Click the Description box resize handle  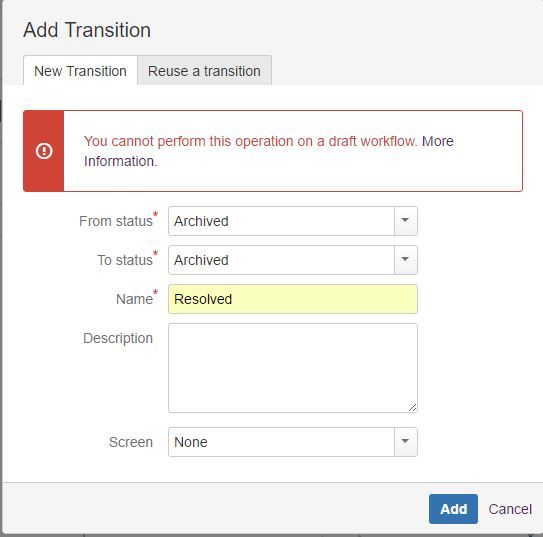click(412, 408)
